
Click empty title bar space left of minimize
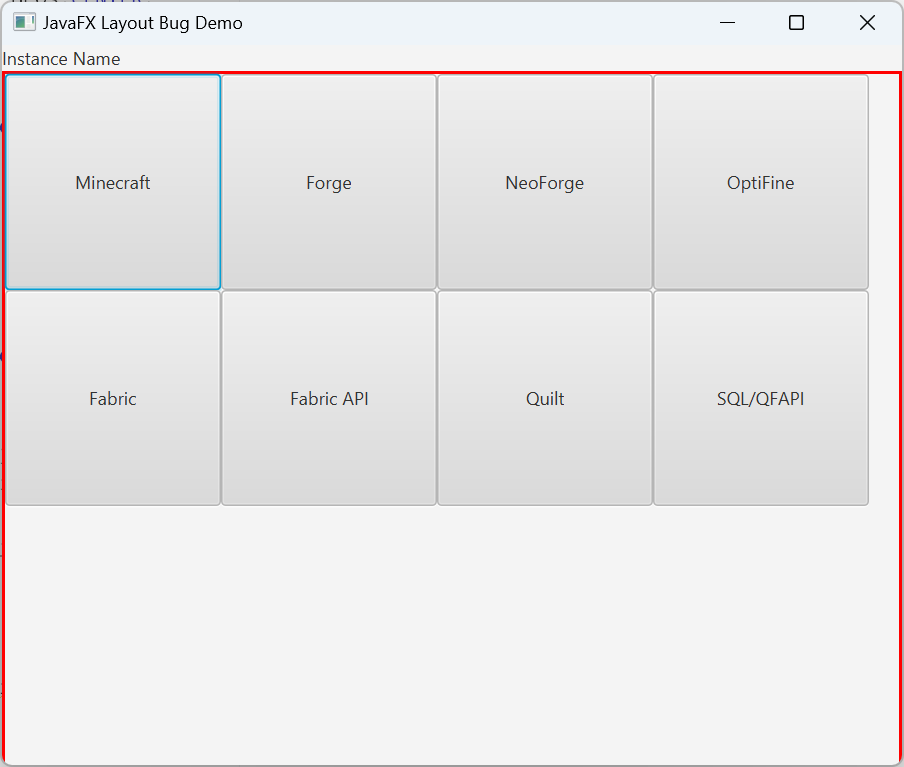[x=480, y=22]
